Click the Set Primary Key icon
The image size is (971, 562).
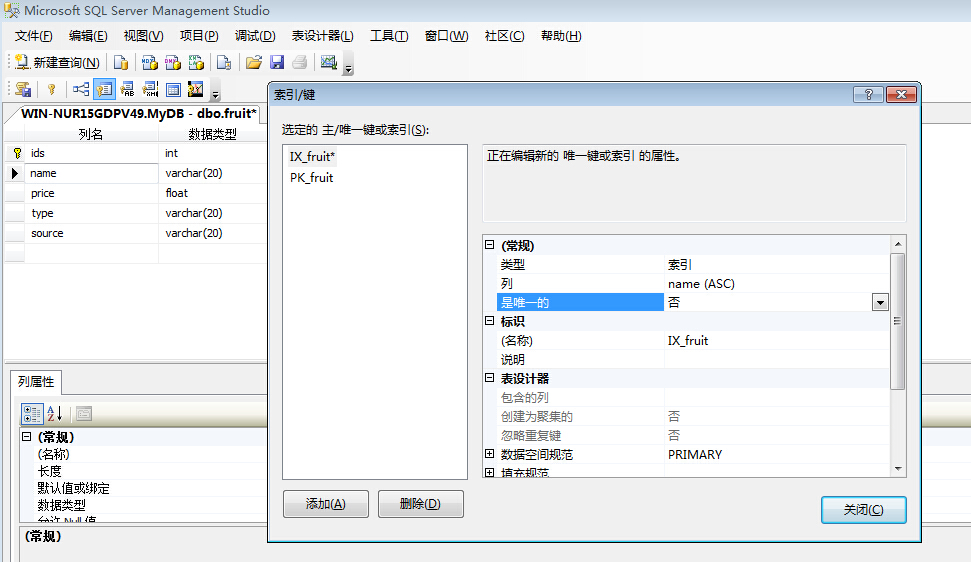point(52,90)
